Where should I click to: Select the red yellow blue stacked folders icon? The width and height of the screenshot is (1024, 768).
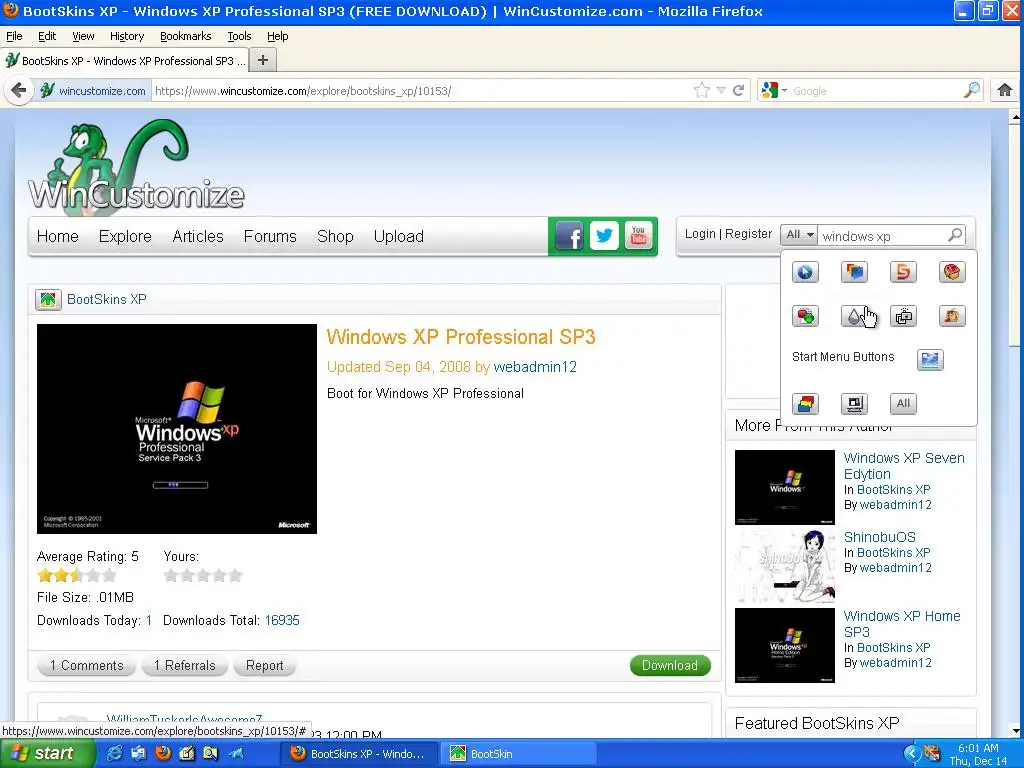coord(805,404)
